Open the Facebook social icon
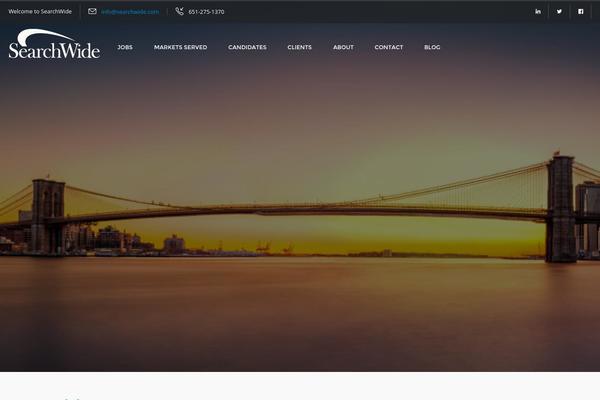The image size is (600, 400). coord(580,11)
